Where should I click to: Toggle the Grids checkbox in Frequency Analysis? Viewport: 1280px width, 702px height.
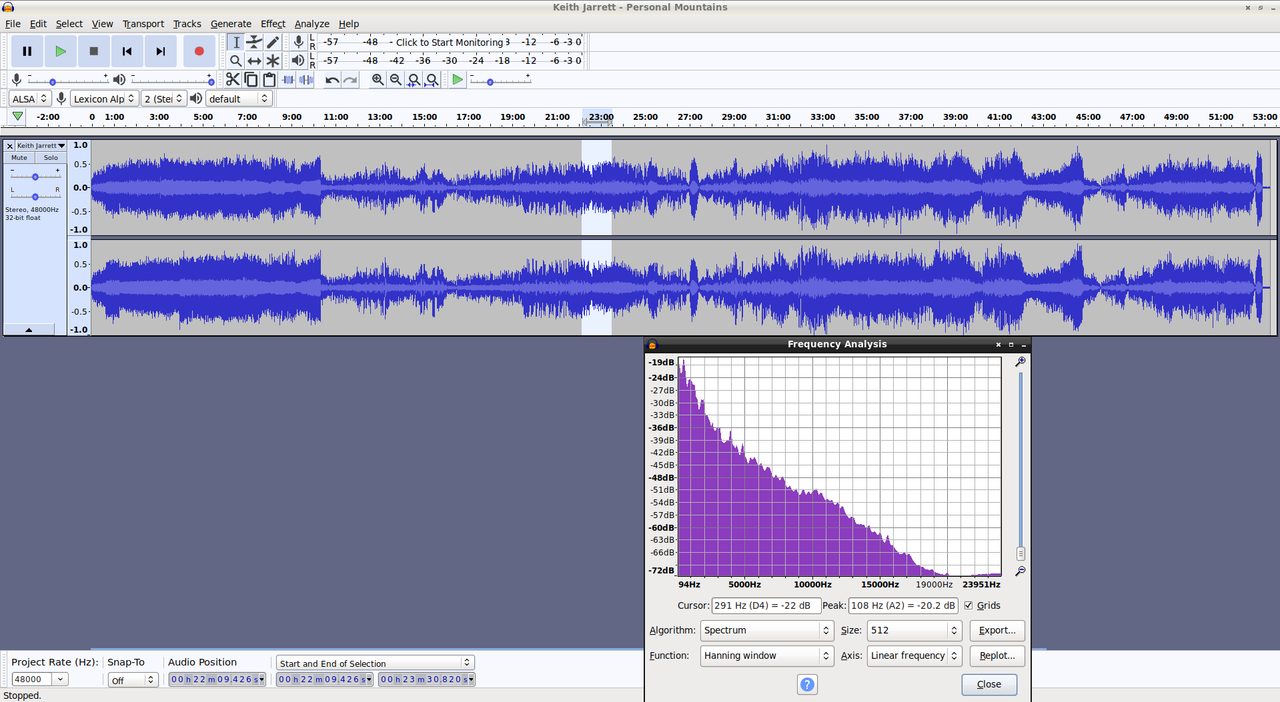click(968, 605)
